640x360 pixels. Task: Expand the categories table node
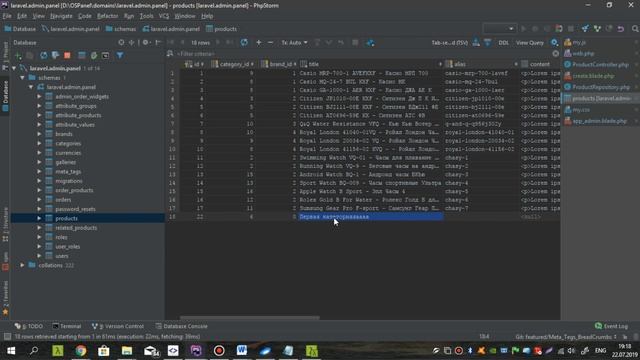coord(39,143)
